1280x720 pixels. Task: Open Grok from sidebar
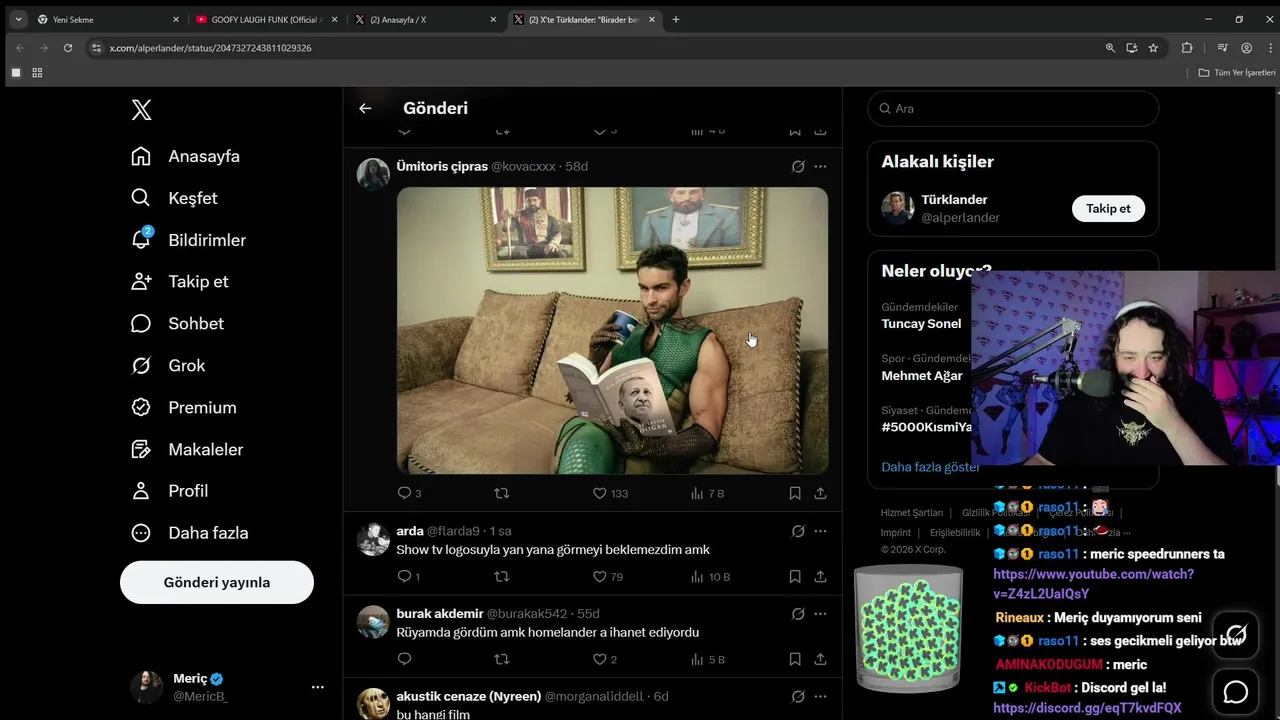168,366
